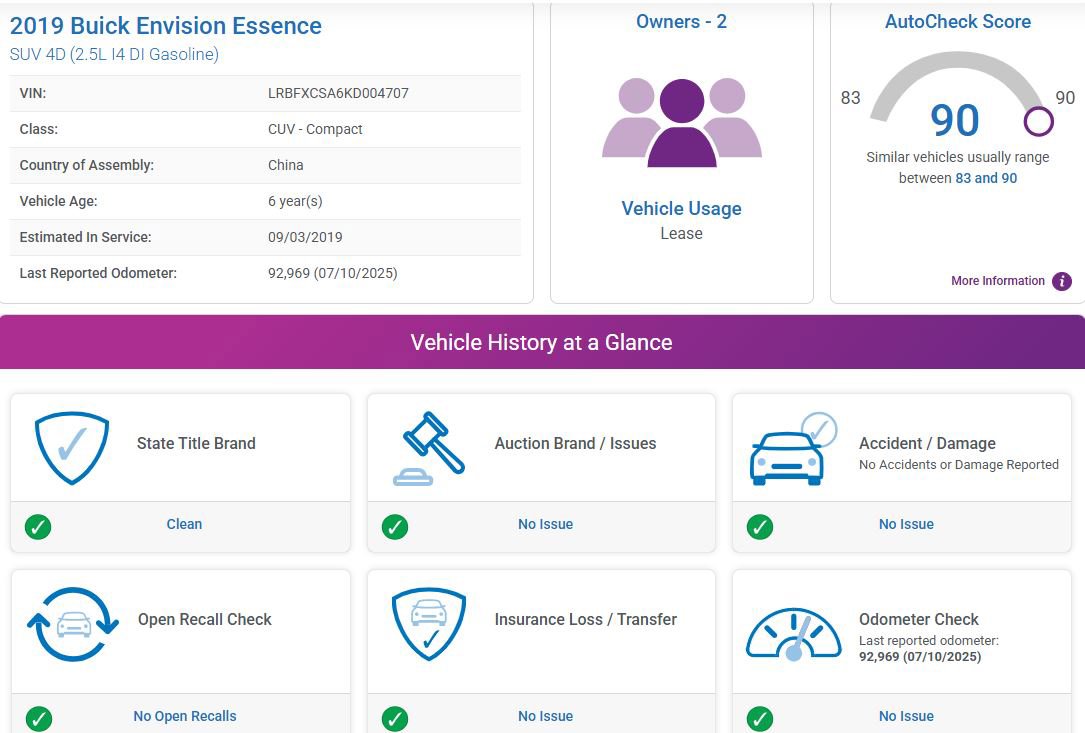Click the Open Recall Check label
The image size is (1085, 733).
pyautogui.click(x=205, y=619)
